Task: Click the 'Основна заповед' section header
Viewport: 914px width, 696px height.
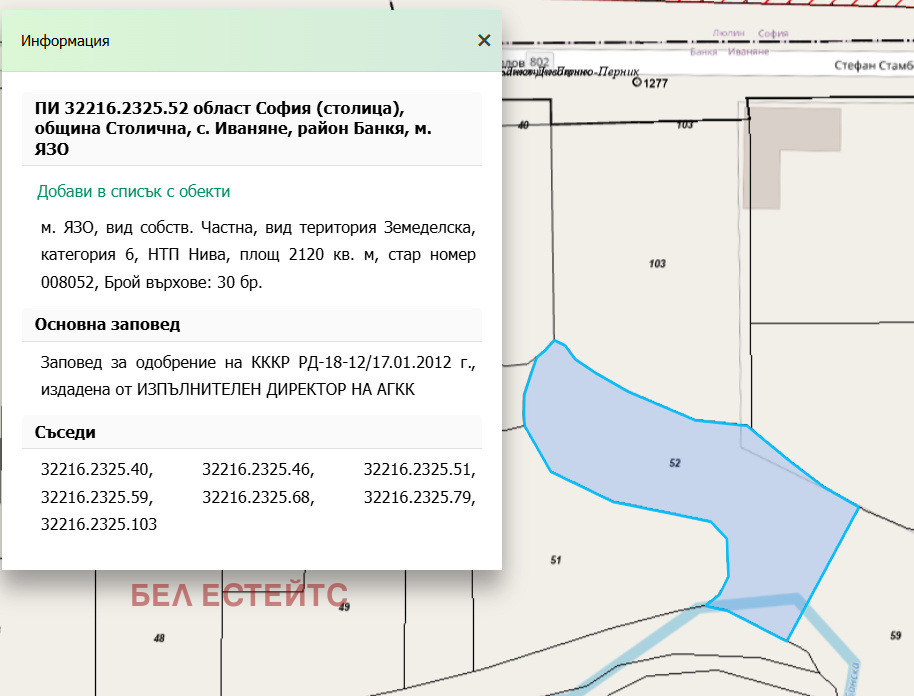Action: (107, 325)
